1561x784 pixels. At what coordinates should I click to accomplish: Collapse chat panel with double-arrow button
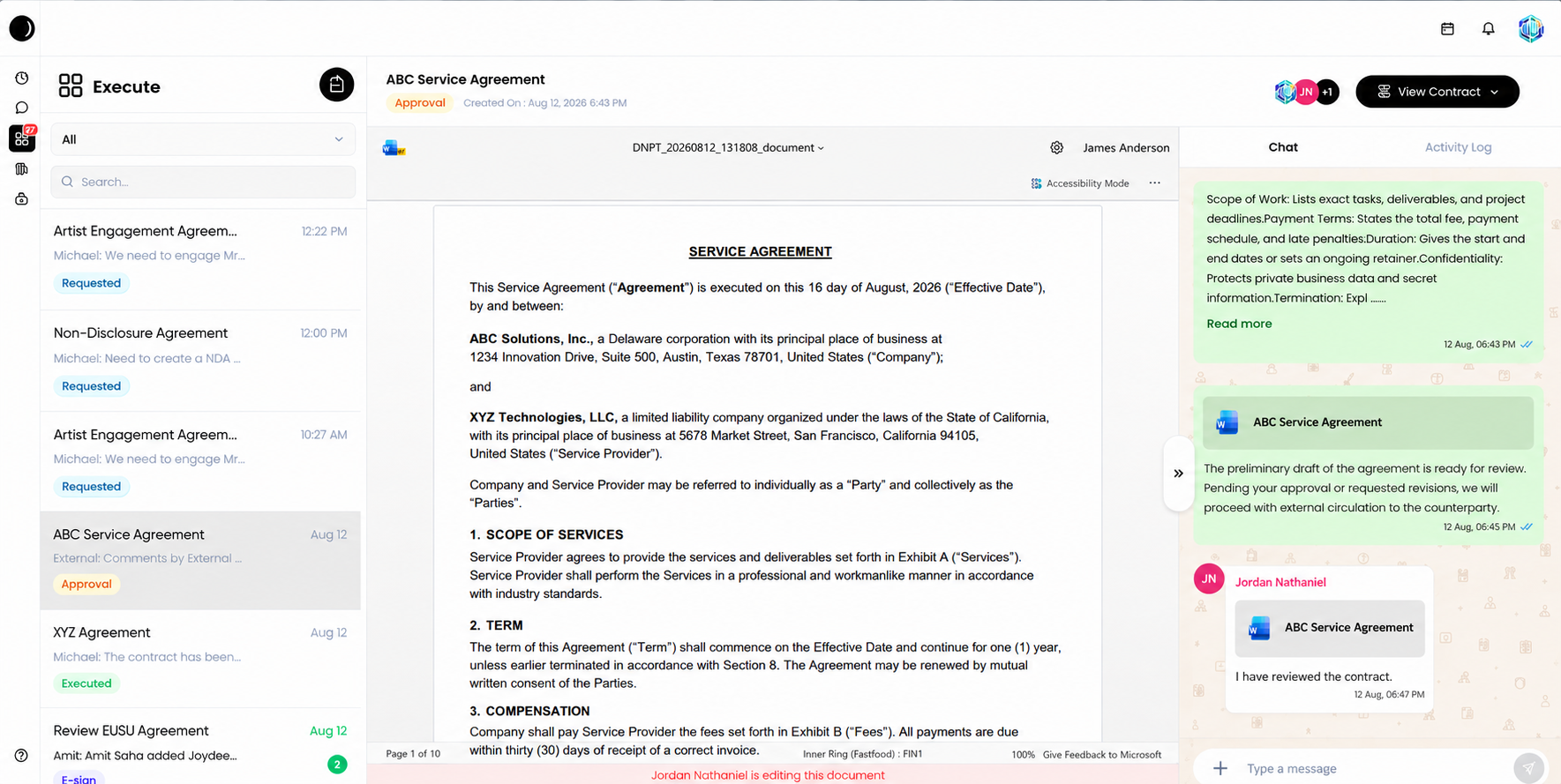click(1178, 474)
